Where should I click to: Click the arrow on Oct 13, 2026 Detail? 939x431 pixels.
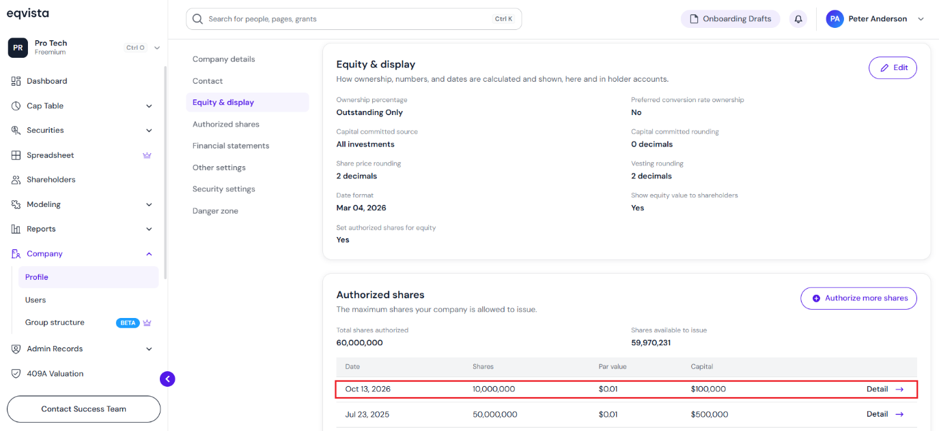point(899,389)
